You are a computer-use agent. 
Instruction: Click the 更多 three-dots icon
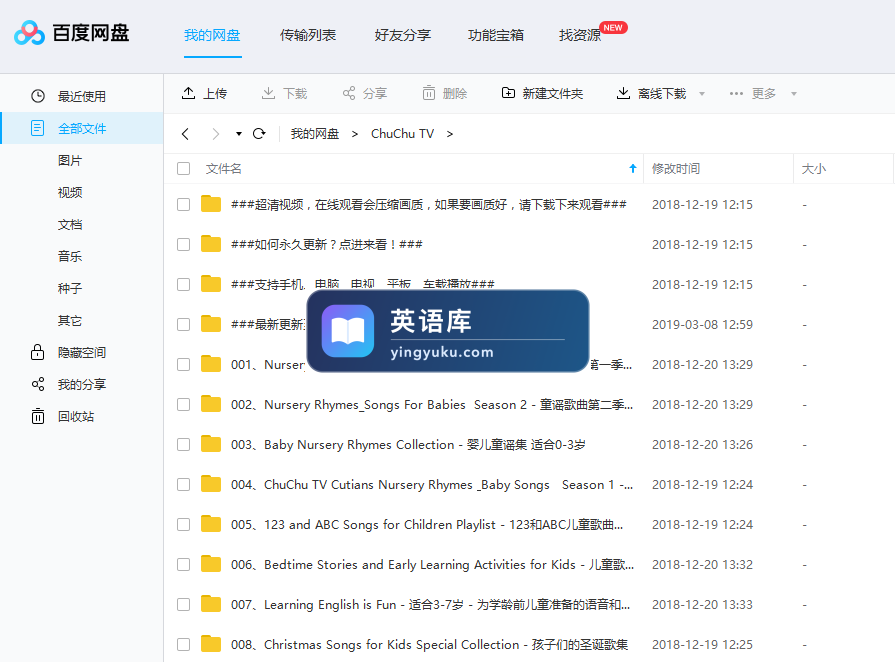coord(736,94)
